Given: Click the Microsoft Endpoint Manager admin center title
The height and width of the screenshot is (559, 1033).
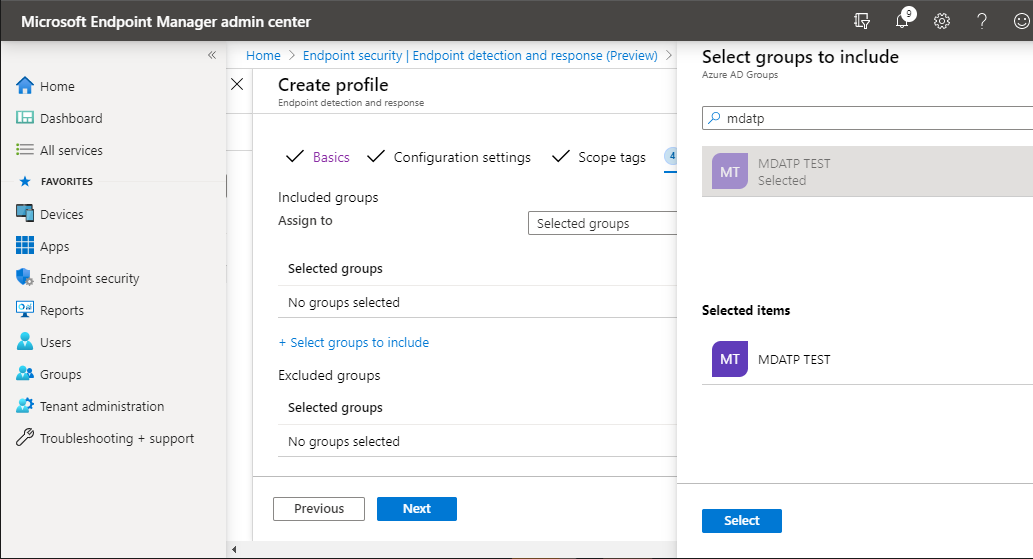Looking at the screenshot, I should coord(166,22).
